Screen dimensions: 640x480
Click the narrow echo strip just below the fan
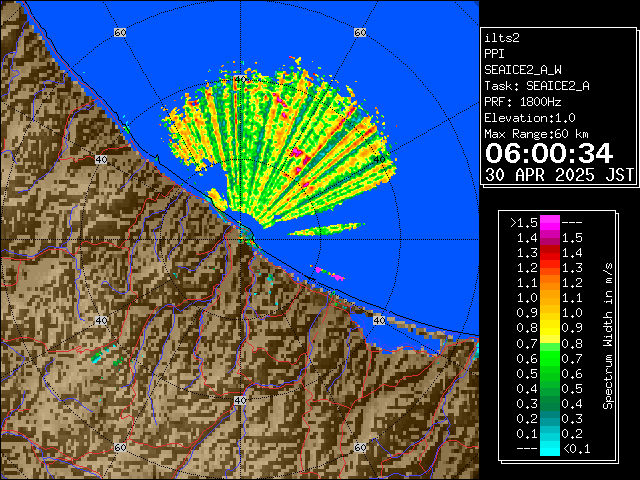click(326, 229)
